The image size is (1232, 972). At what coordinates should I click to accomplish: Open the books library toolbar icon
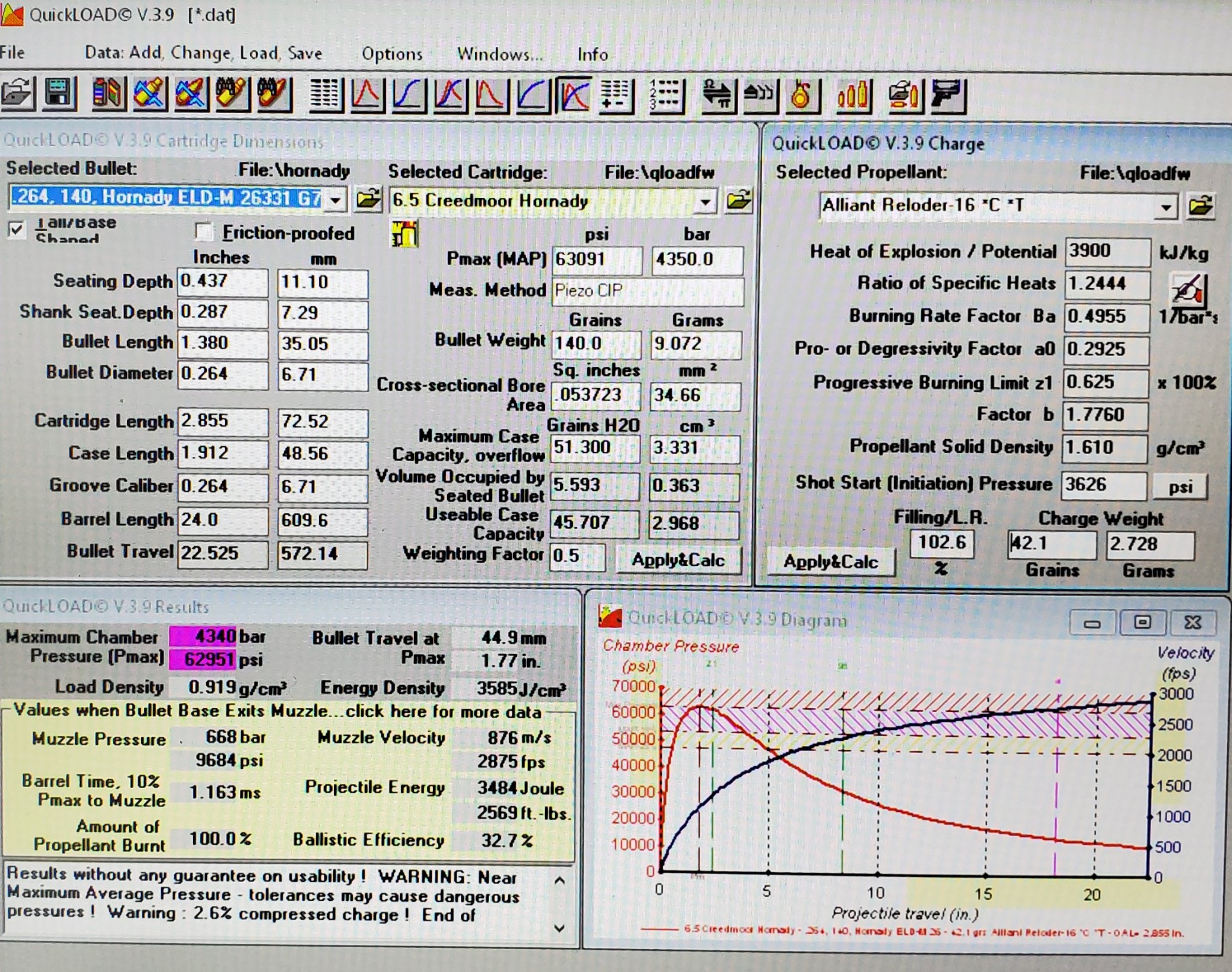(108, 94)
